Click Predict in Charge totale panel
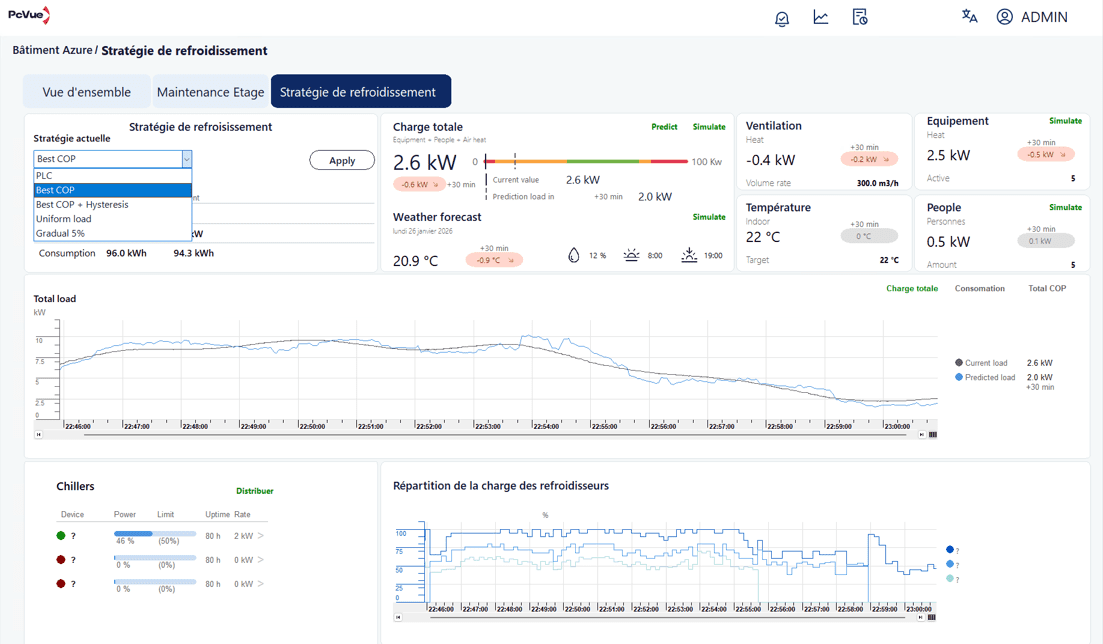1103x644 pixels. (664, 127)
